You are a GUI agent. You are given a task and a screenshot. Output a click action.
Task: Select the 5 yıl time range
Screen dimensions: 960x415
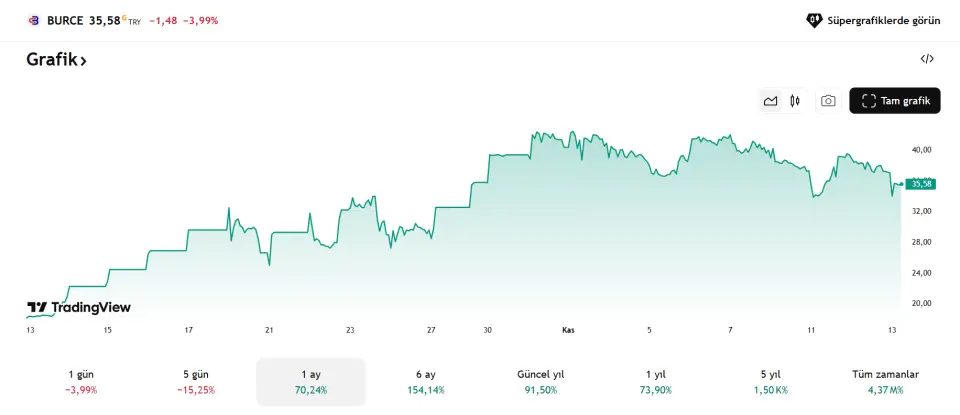[771, 381]
